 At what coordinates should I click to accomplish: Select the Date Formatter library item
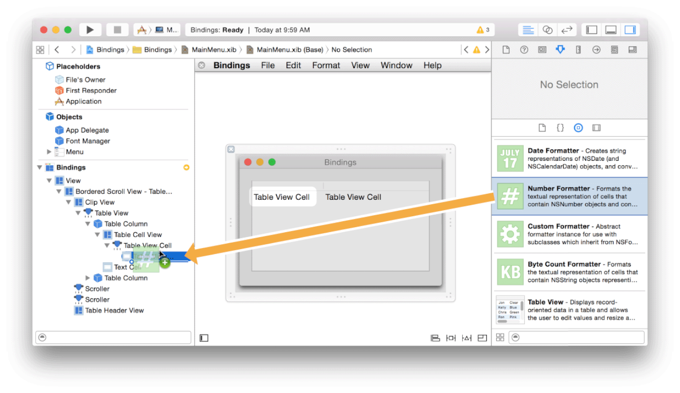pyautogui.click(x=569, y=158)
